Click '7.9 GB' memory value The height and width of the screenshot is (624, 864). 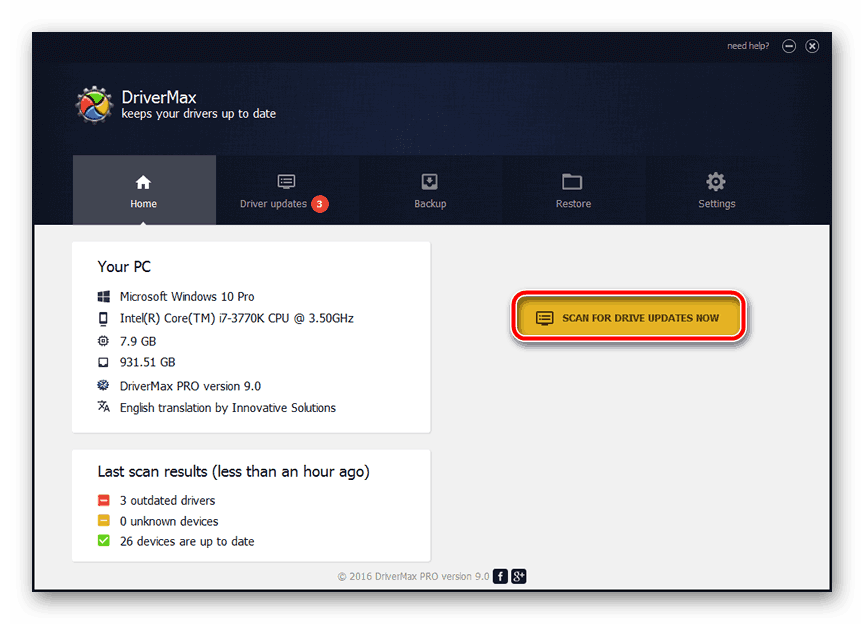tap(138, 341)
